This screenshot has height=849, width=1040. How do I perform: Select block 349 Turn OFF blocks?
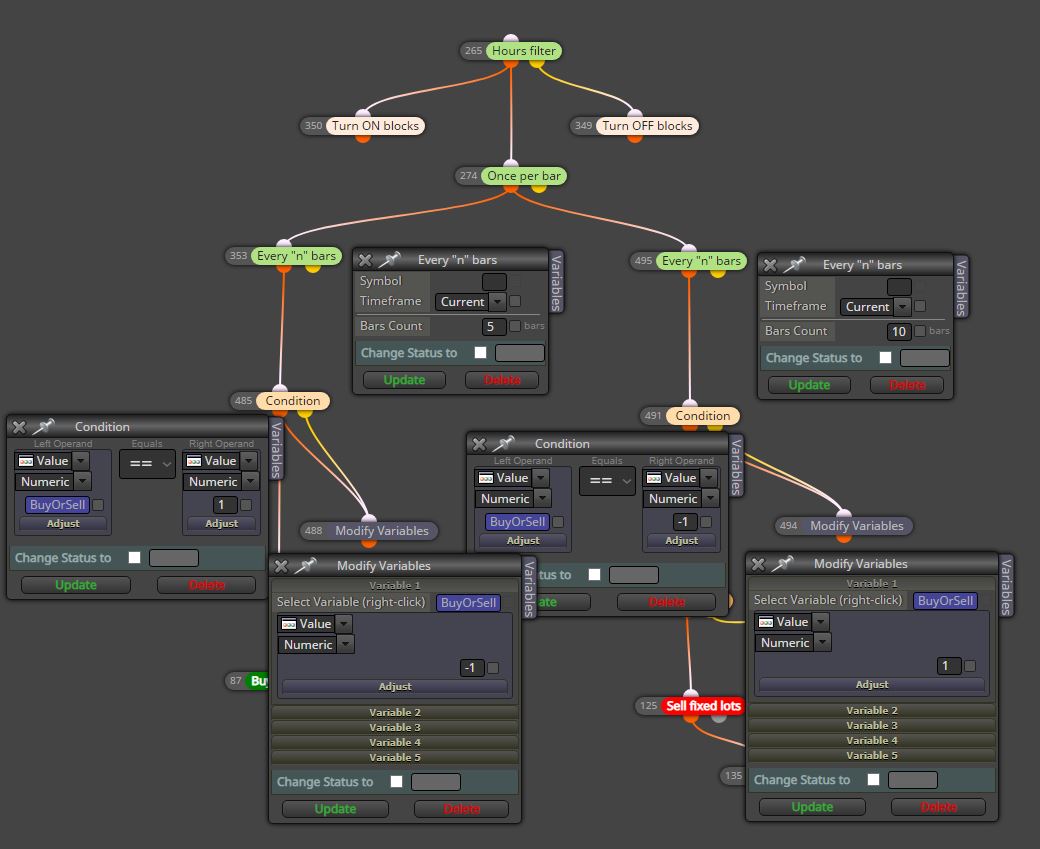click(x=647, y=125)
